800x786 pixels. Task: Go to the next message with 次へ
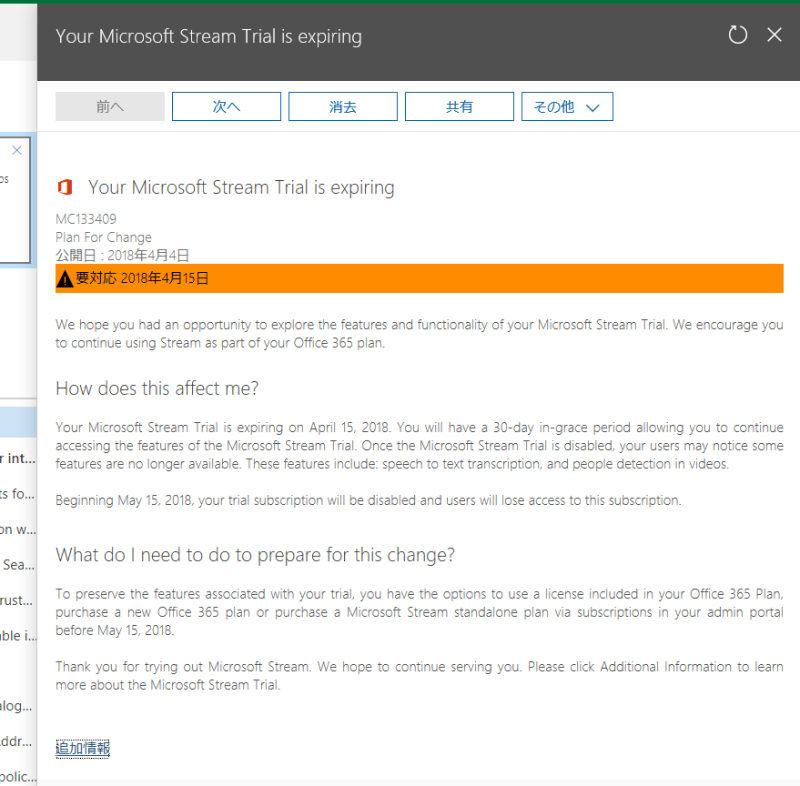pyautogui.click(x=226, y=107)
